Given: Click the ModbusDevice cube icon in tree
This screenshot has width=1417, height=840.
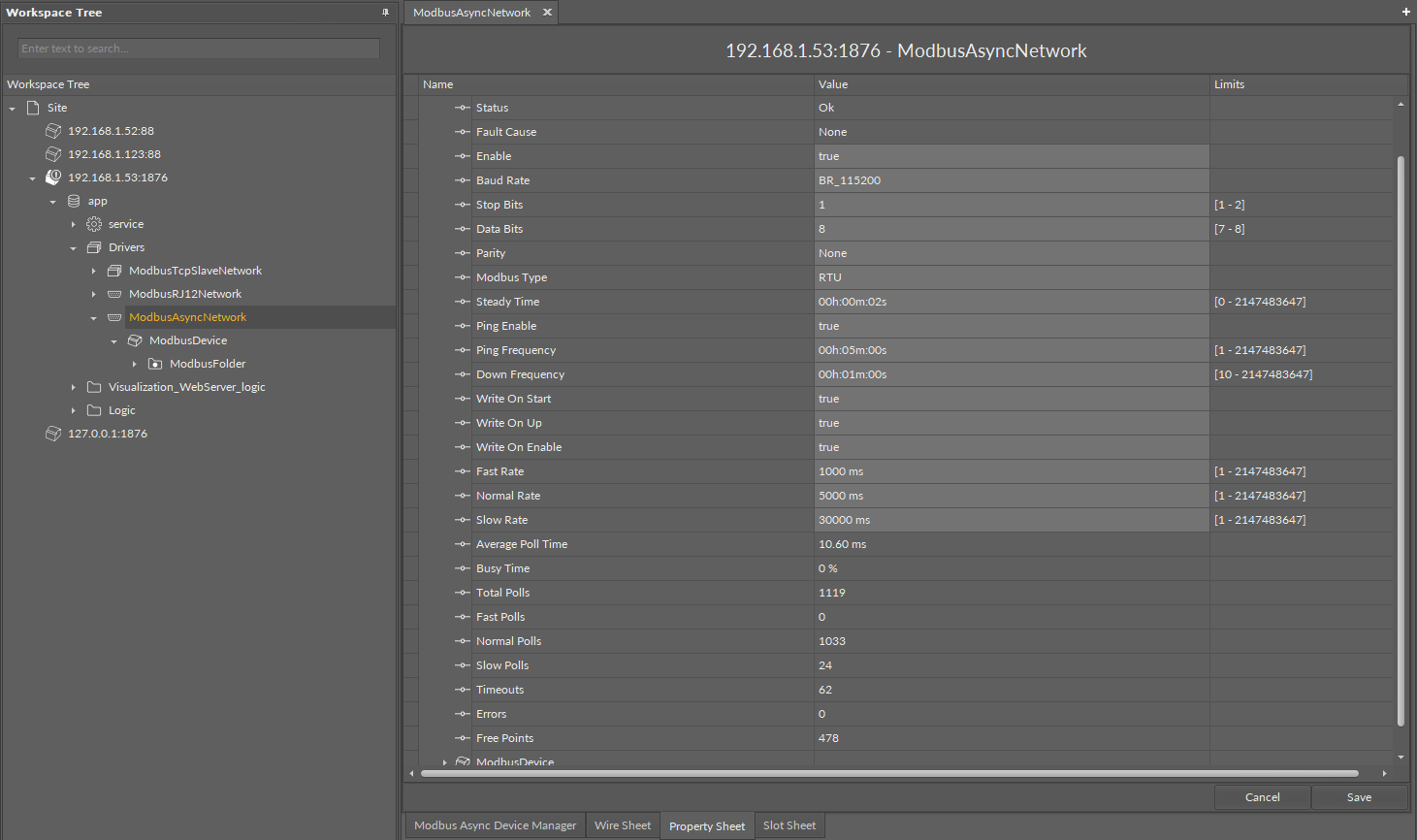Looking at the screenshot, I should pos(135,340).
